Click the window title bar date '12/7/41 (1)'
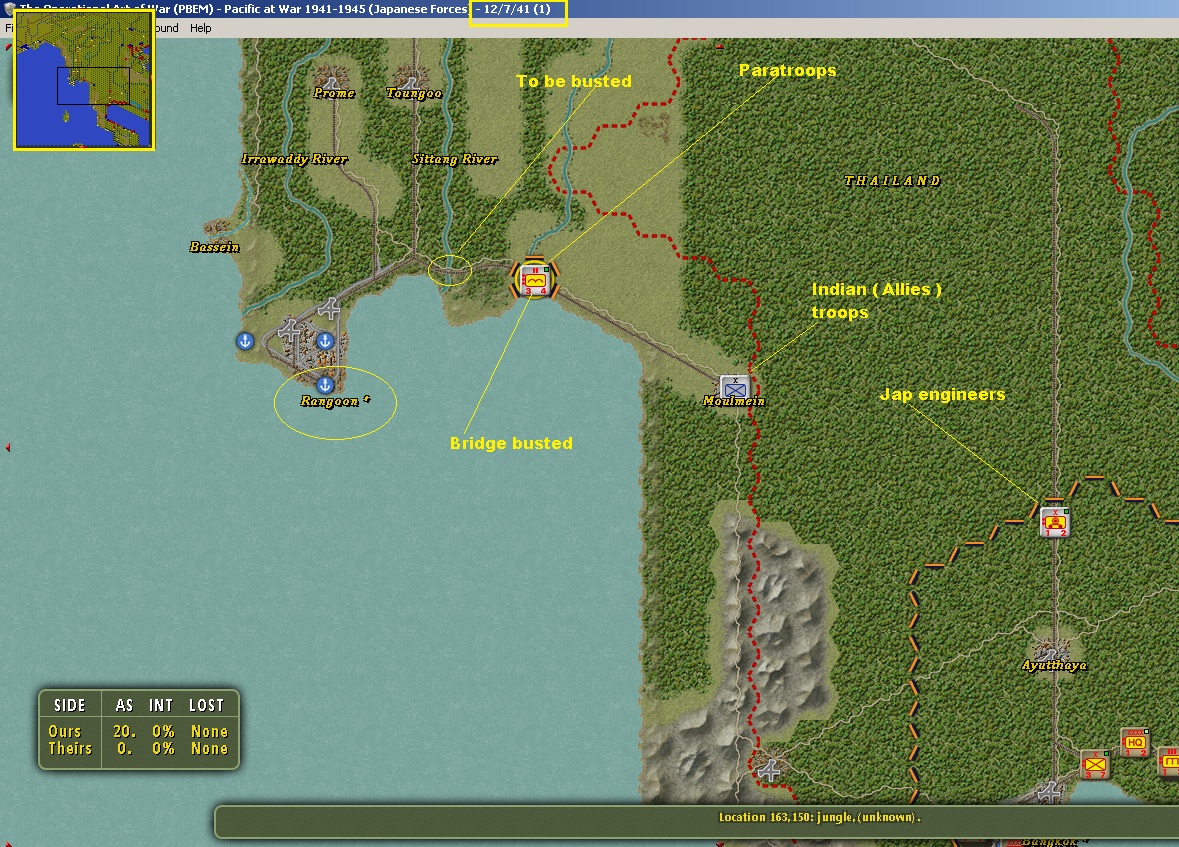The image size is (1179, 847). click(x=517, y=9)
